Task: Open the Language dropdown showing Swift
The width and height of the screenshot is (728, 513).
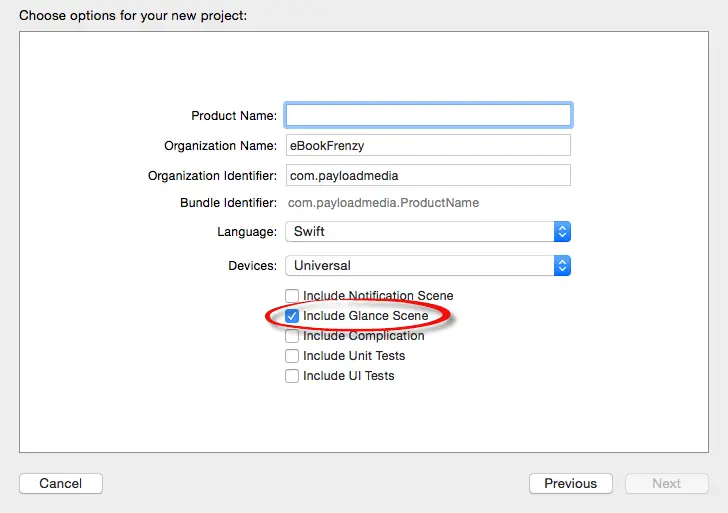Action: tap(420, 231)
